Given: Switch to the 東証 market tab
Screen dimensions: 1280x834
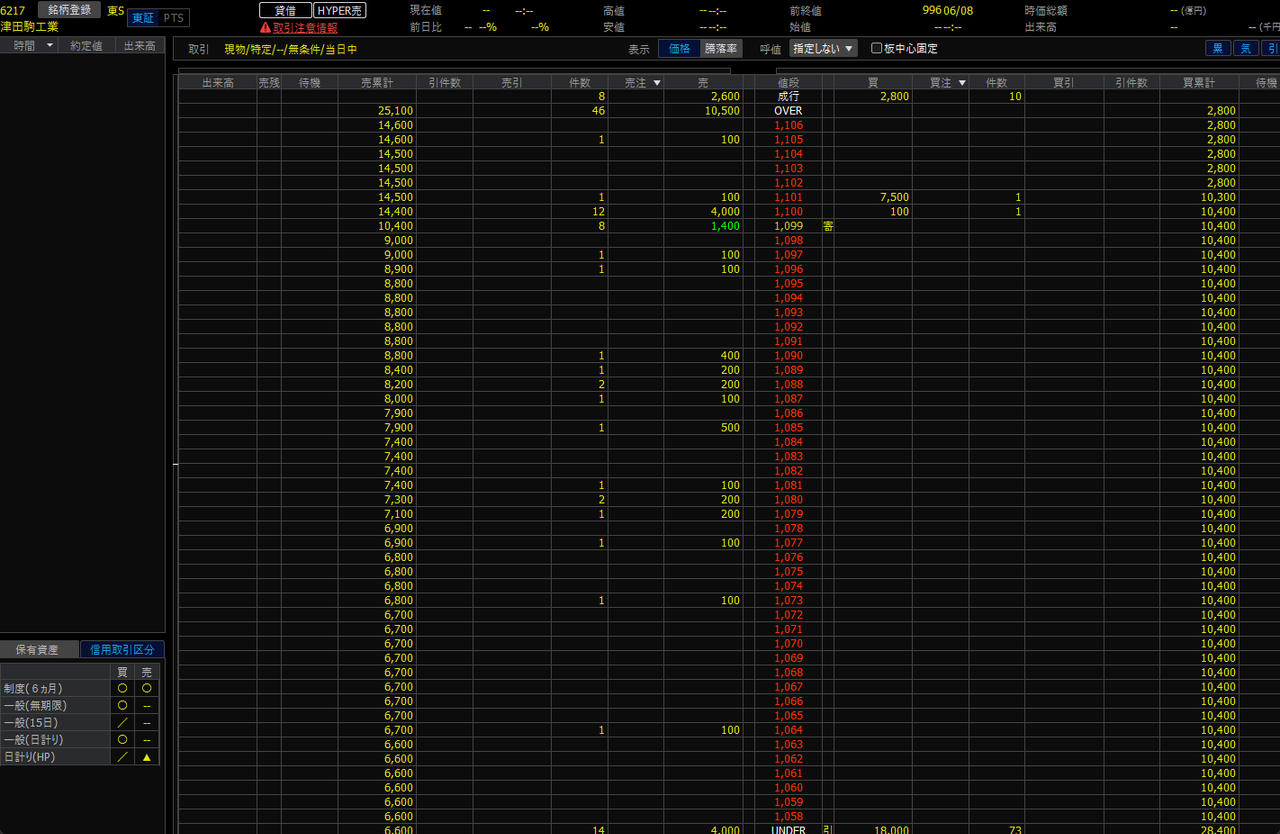Looking at the screenshot, I should [x=142, y=18].
